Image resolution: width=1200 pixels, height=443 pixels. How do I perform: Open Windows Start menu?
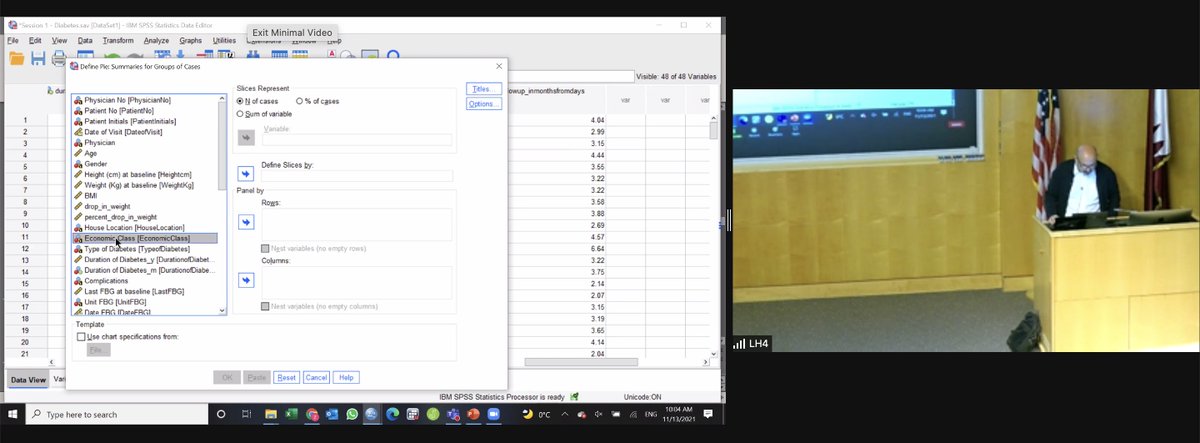(13, 414)
